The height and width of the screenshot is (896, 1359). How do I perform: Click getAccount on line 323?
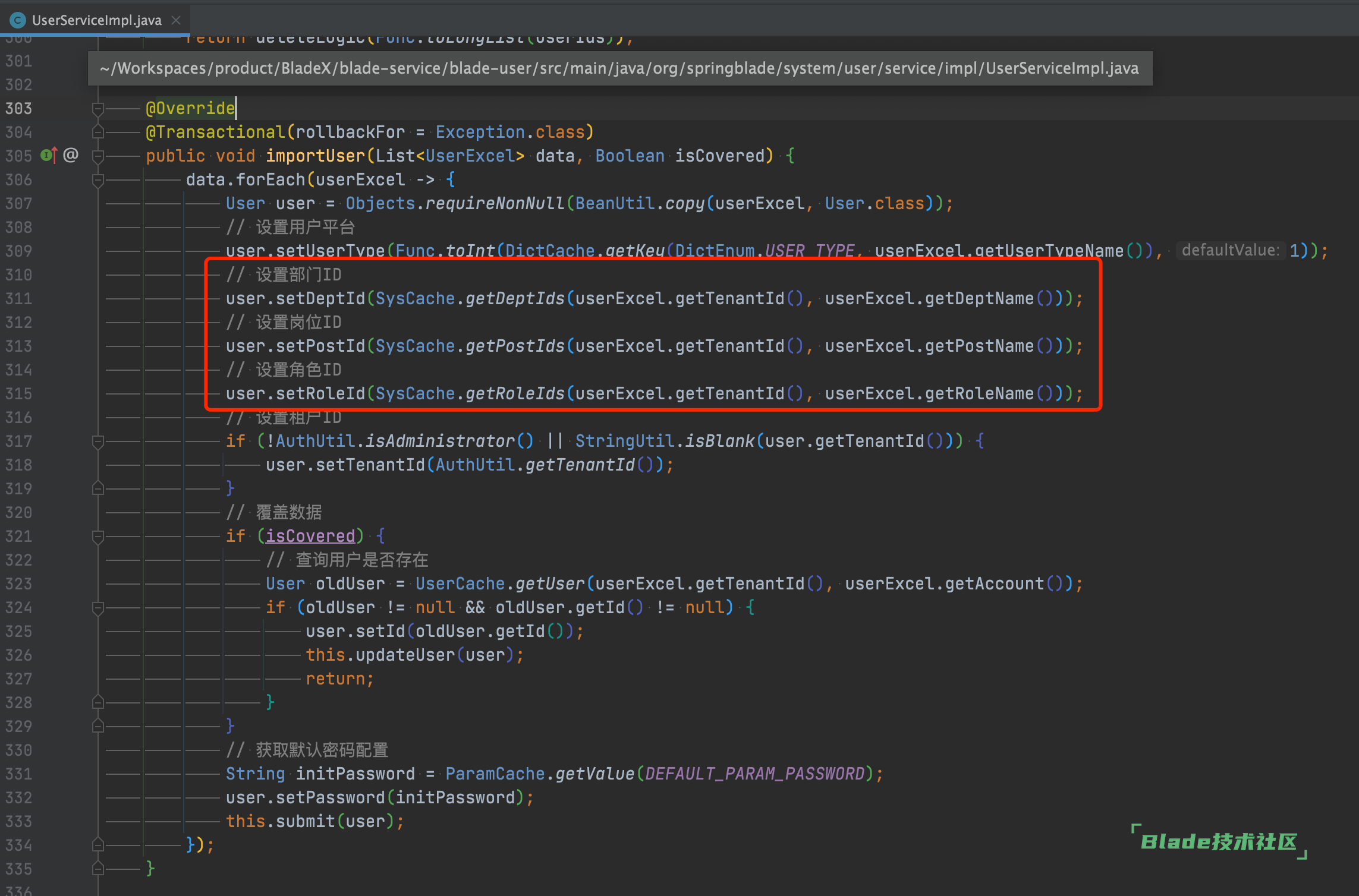pos(995,583)
